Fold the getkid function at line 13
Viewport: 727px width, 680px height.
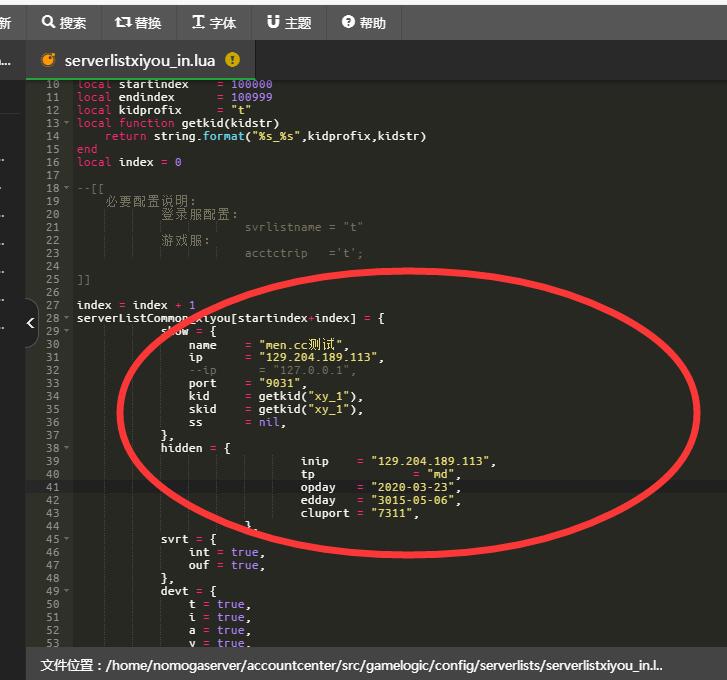pyautogui.click(x=66, y=123)
